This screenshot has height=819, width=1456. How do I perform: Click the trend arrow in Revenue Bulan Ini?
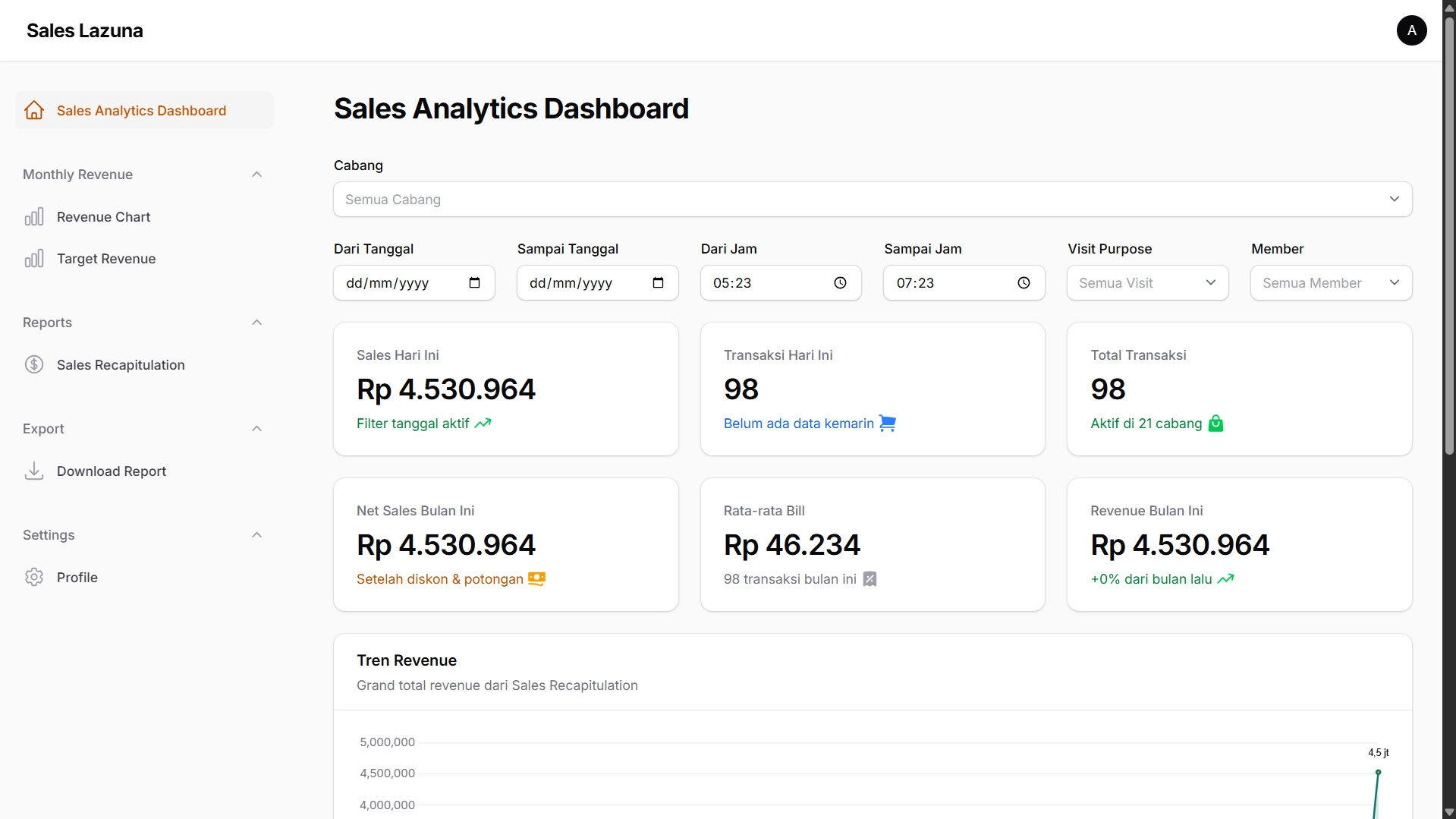1226,579
